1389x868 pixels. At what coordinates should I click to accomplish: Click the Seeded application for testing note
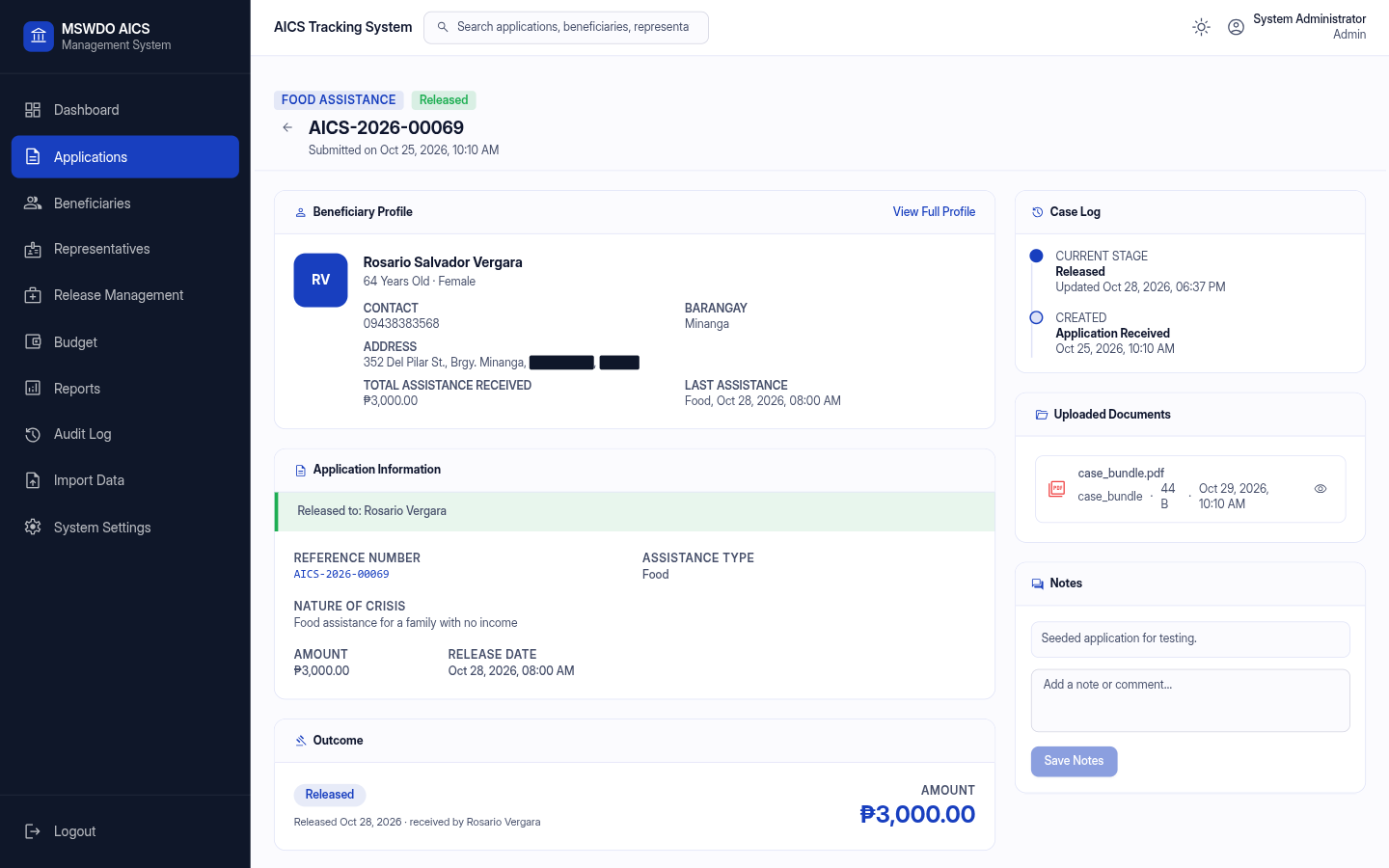pos(1190,639)
